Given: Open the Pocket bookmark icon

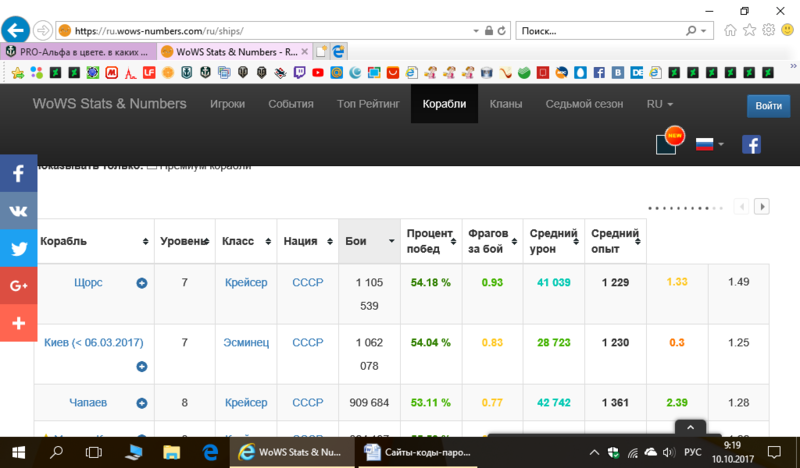Looking at the screenshot, I should tap(392, 72).
